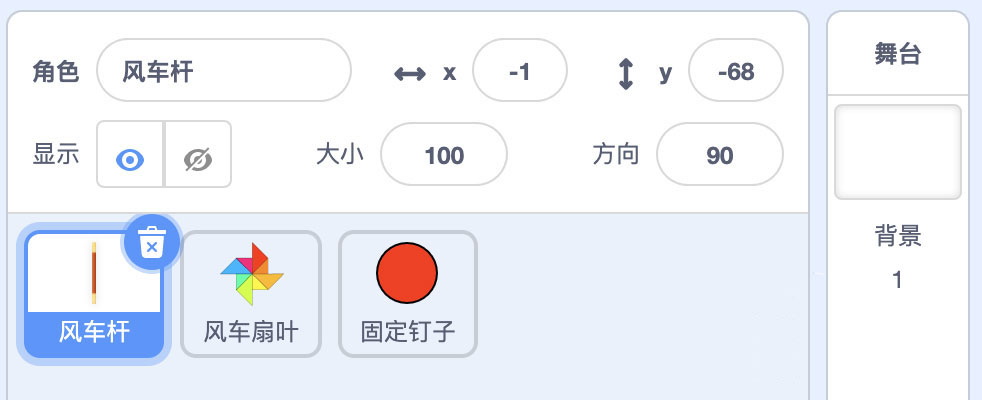Click the backdrop count number 1
The image size is (982, 400).
point(897,280)
